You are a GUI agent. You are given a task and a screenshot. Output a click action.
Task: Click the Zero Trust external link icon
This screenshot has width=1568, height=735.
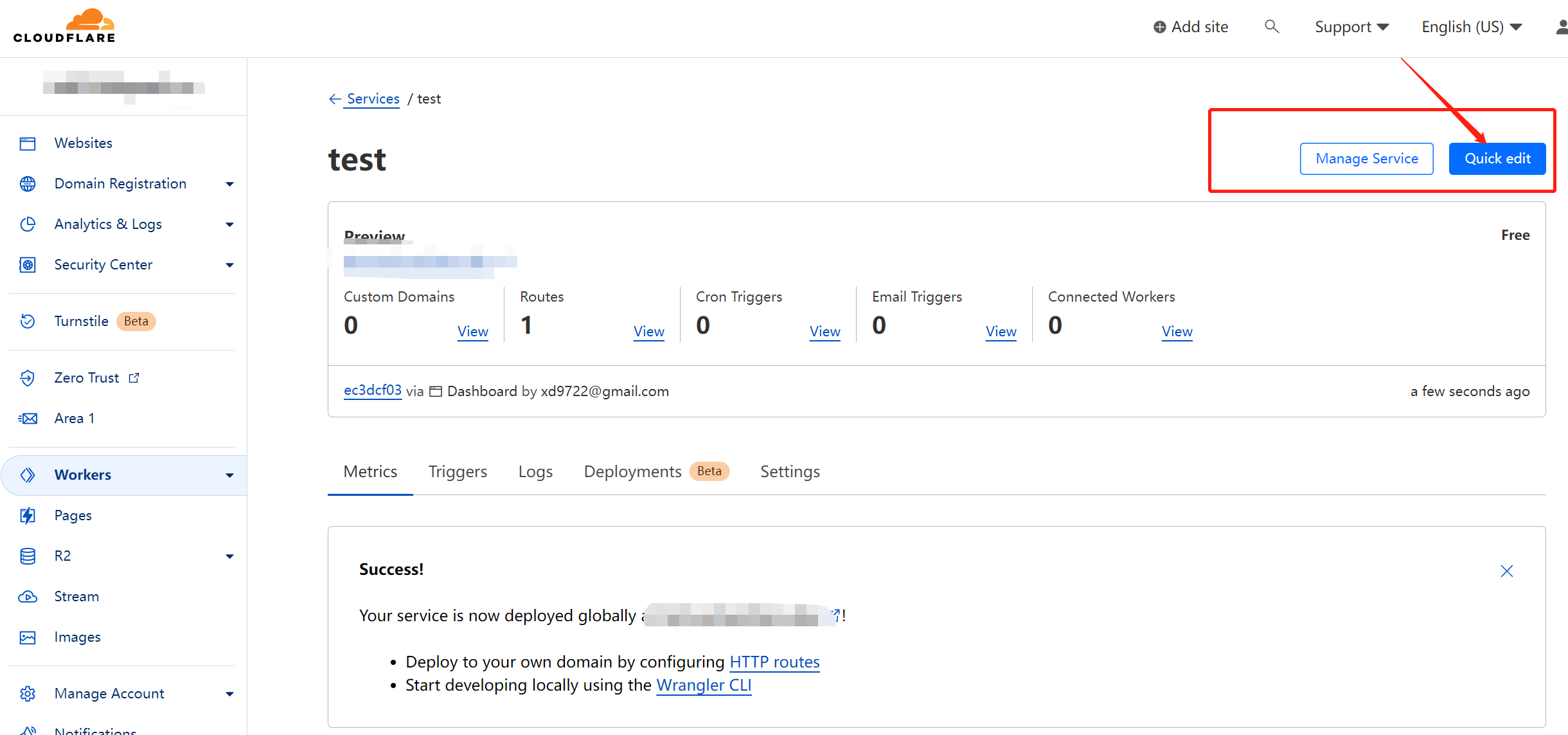pos(134,378)
